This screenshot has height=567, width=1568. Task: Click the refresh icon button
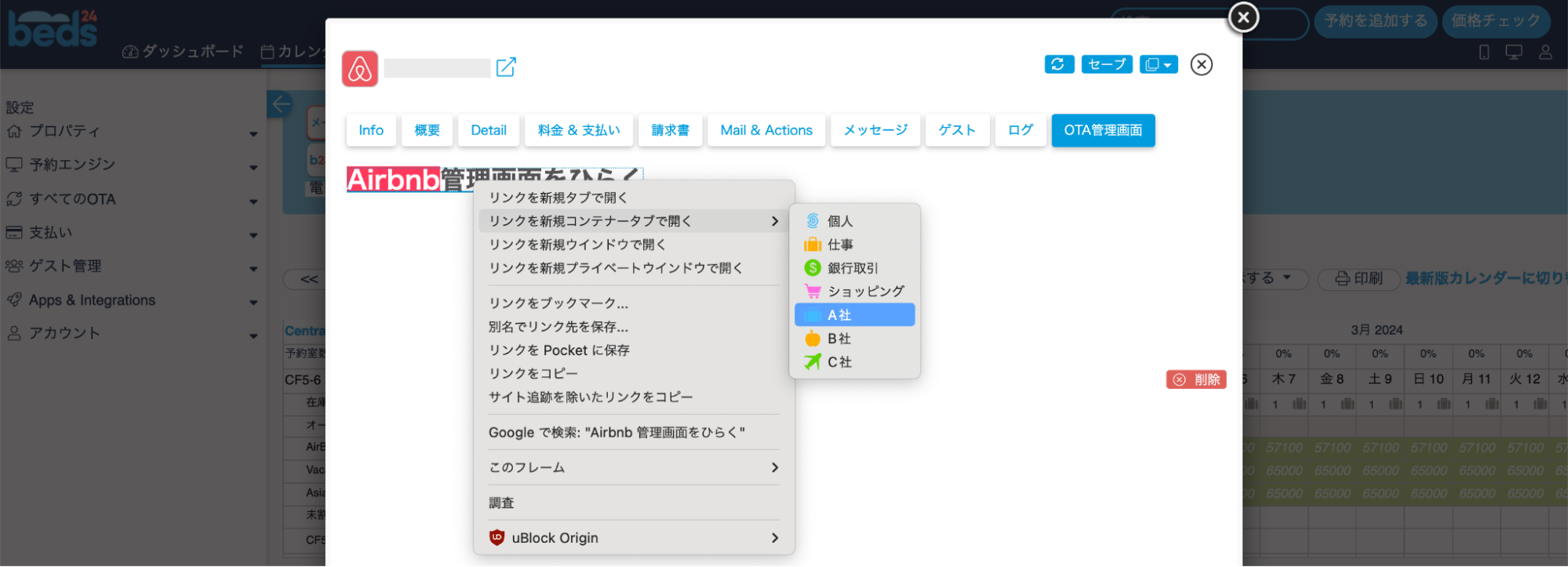click(1058, 64)
